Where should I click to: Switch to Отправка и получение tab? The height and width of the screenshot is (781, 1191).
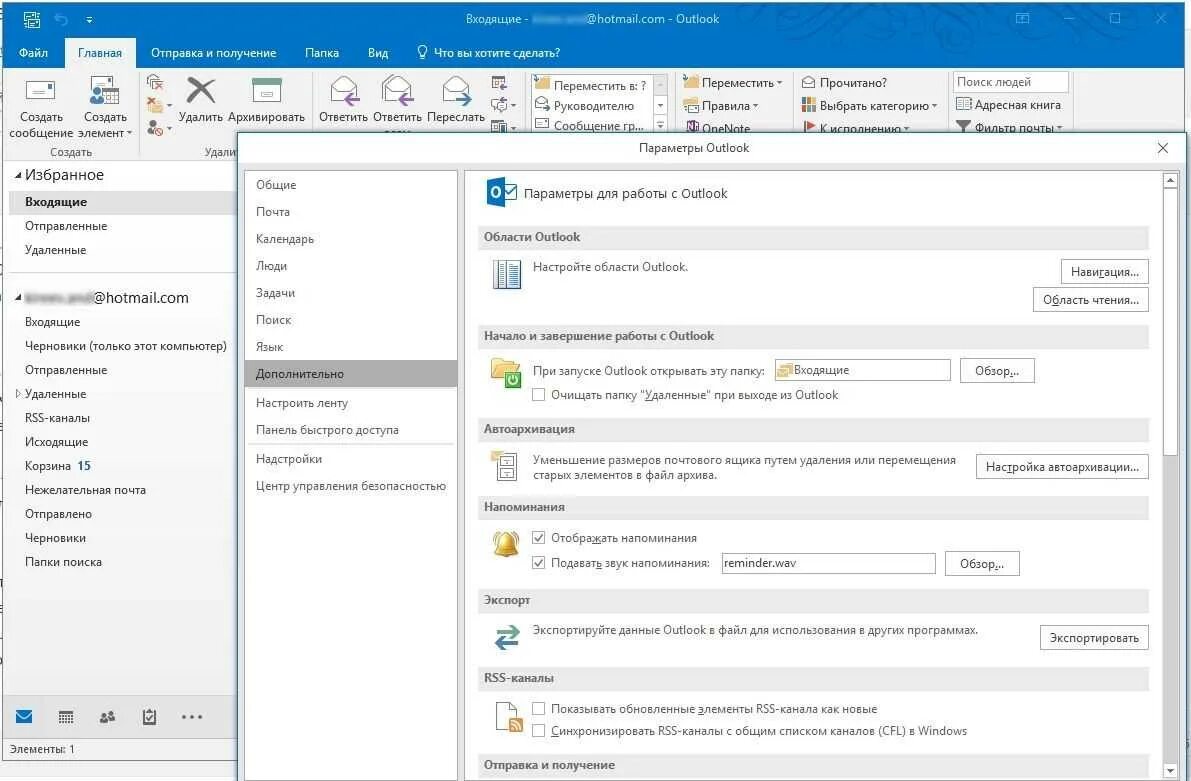point(213,52)
